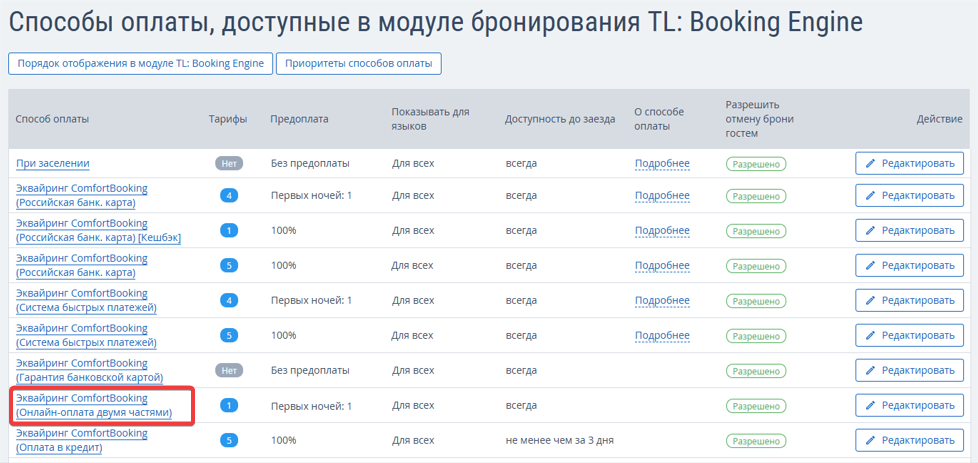This screenshot has height=463, width=978.
Task: Open 'Российская банк. карта' link with 5 tariffs
Action: (x=82, y=266)
